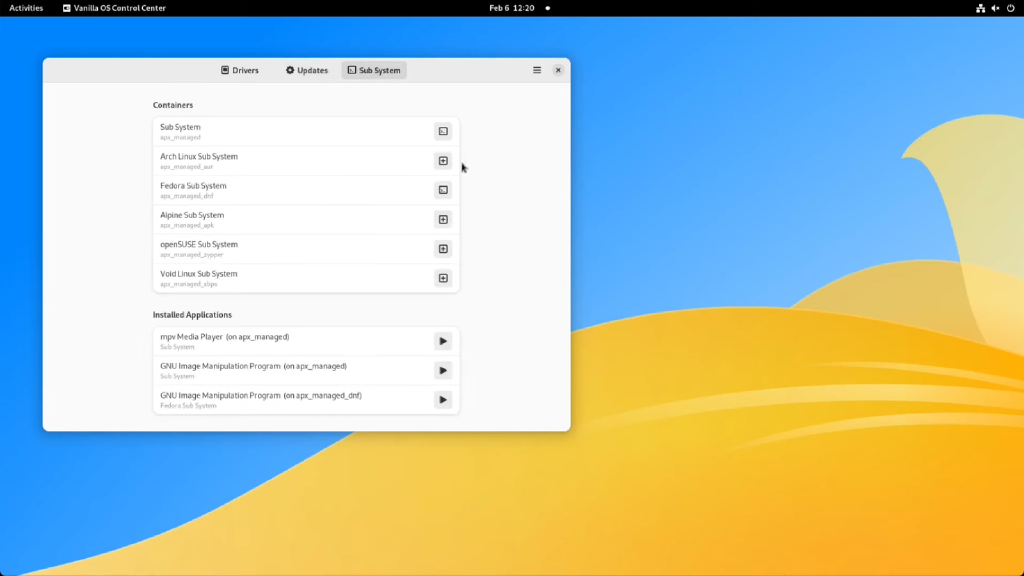This screenshot has width=1024, height=576.
Task: Launch GNU Image Manipulation Program on apx_managed
Action: point(443,370)
